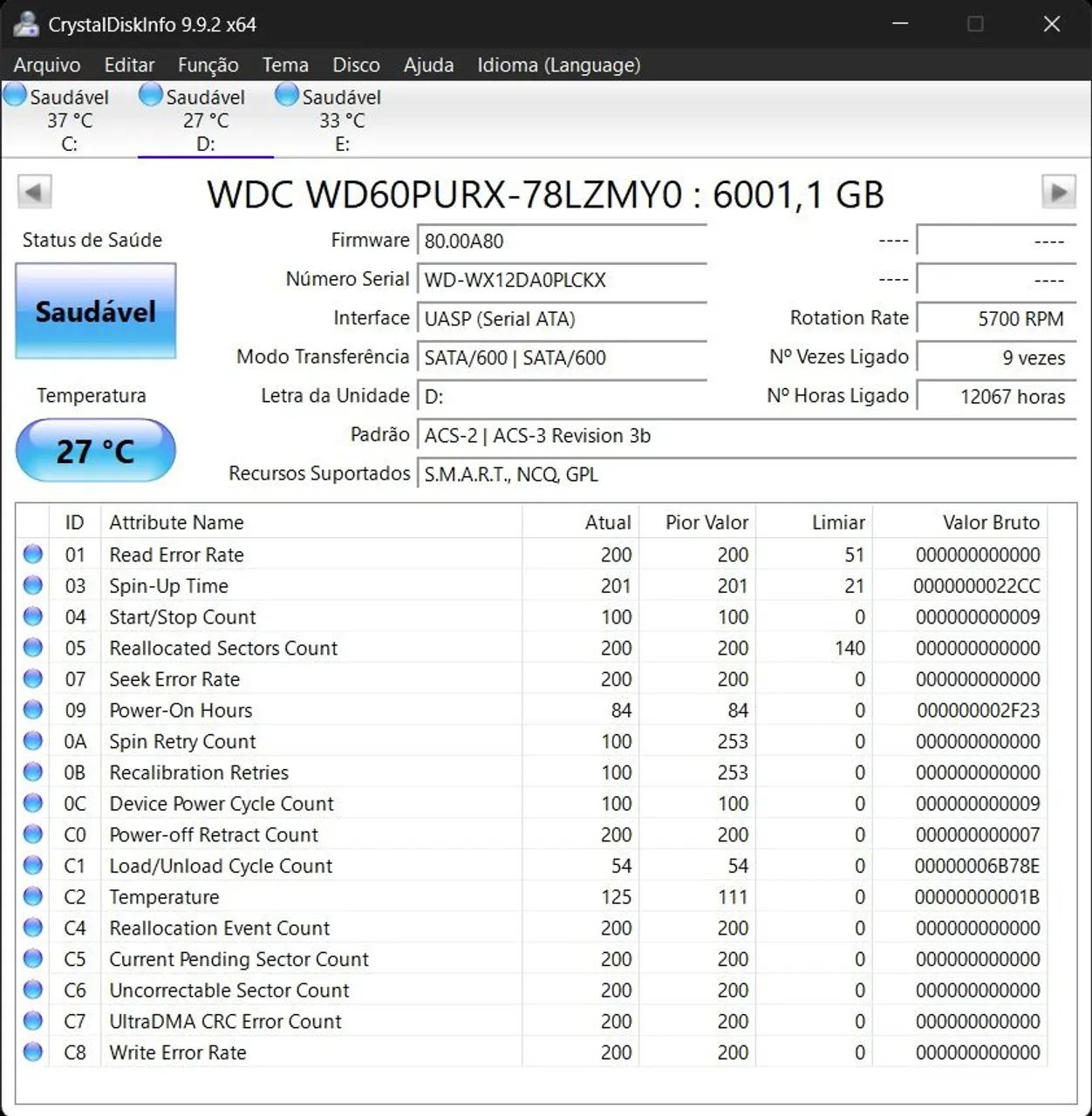This screenshot has width=1092, height=1116.
Task: Switch to disk C: tab at 37 °C
Action: click(69, 119)
